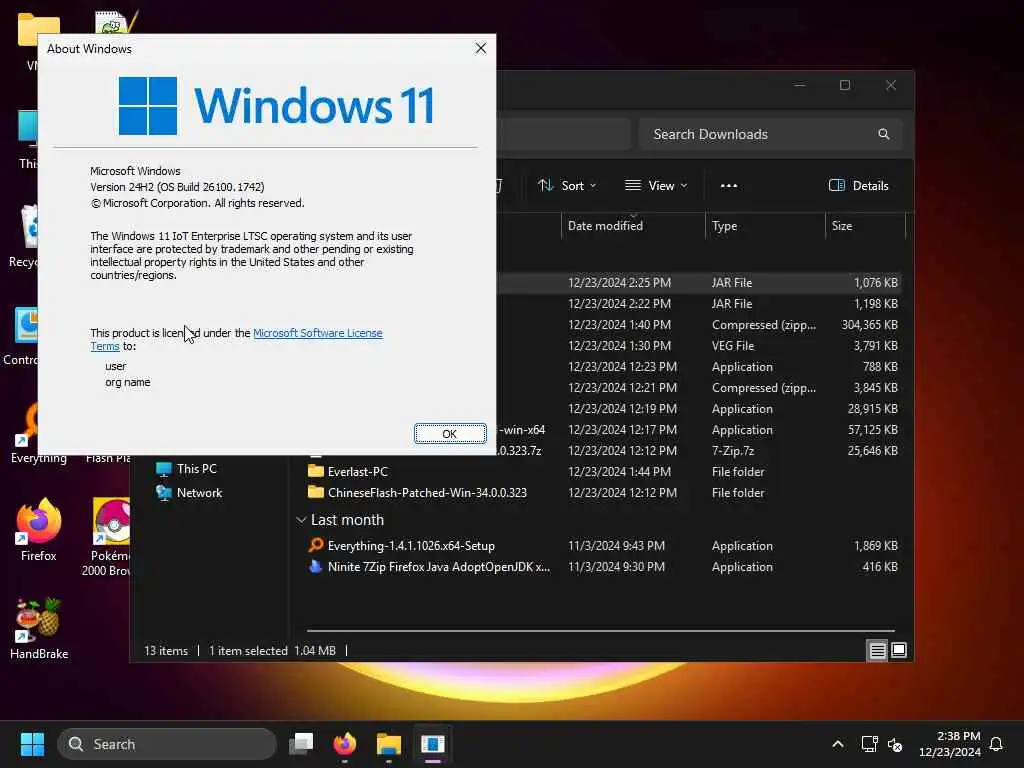Open the muted volume tray icon
Screen dimensions: 1024x768
(x=895, y=744)
